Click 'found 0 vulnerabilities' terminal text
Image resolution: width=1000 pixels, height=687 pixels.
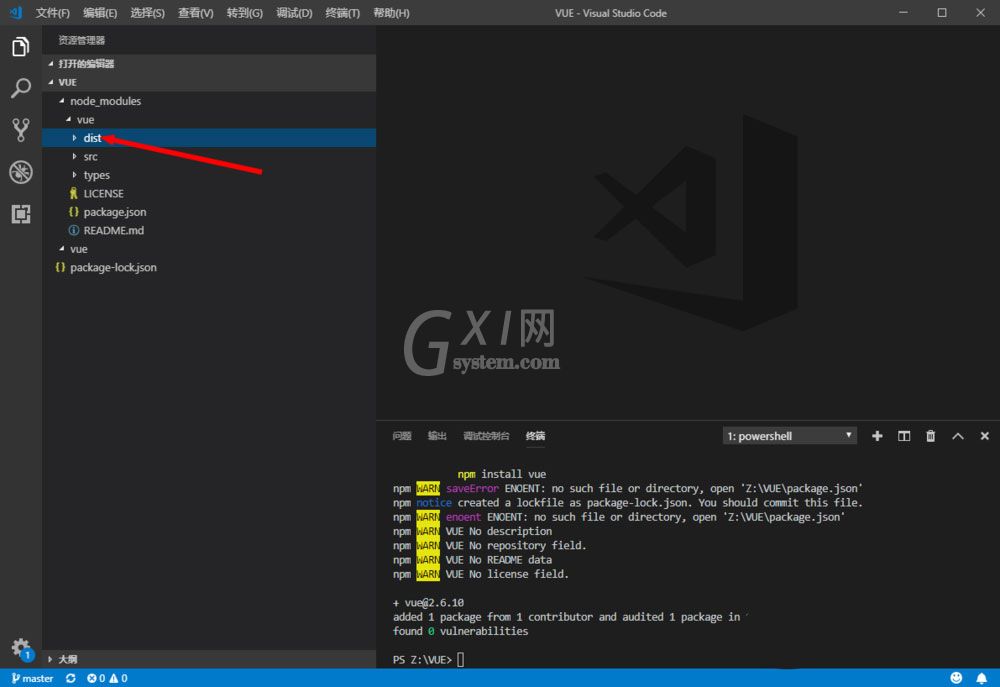[x=460, y=631]
